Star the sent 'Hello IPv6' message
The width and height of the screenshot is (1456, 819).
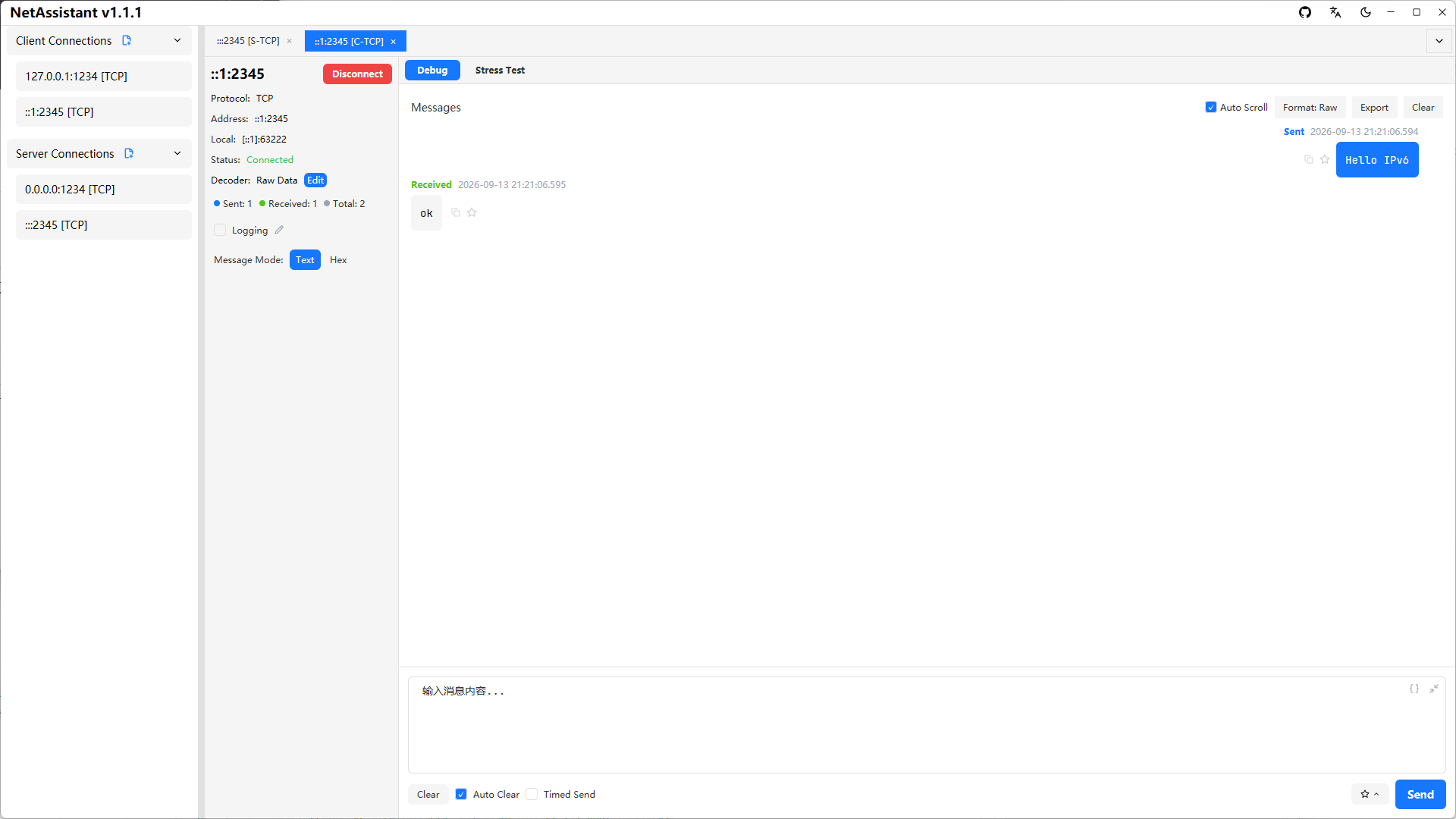[x=1325, y=159]
